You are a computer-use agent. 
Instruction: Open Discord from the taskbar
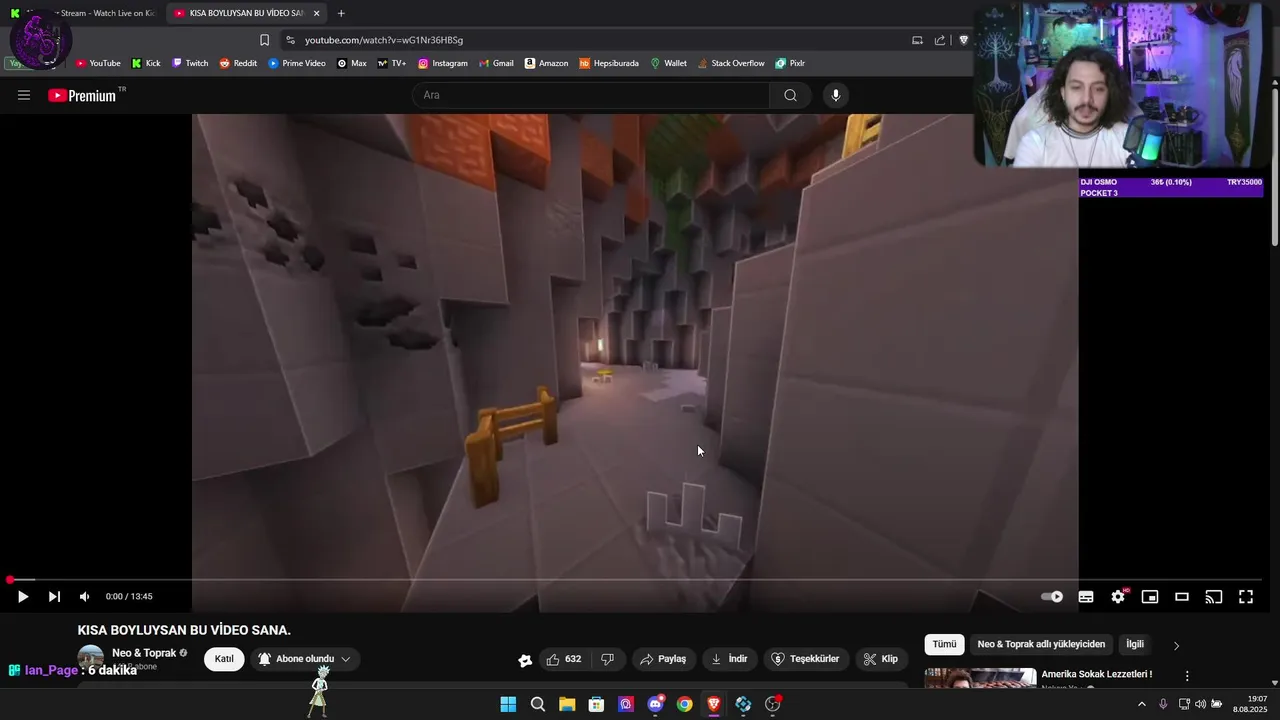click(655, 704)
